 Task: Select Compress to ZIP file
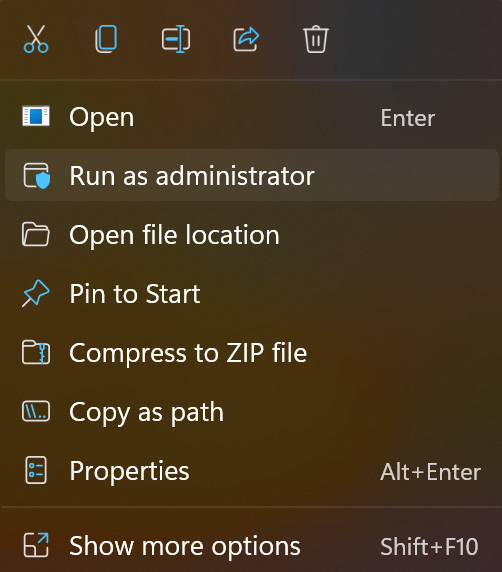252,352
